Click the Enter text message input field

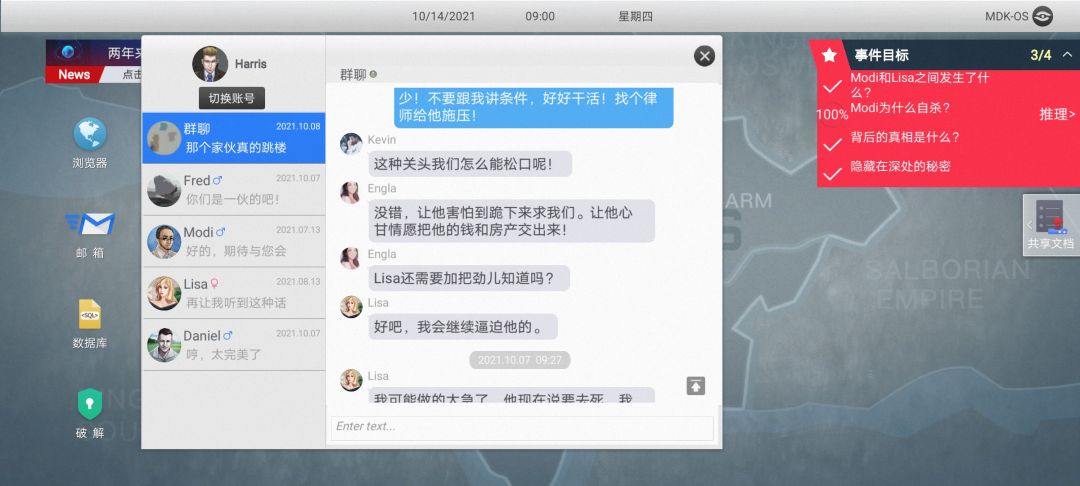tap(522, 427)
